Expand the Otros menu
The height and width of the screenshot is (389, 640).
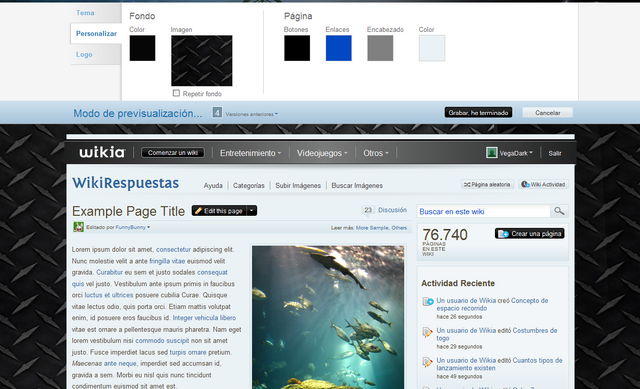tap(376, 153)
